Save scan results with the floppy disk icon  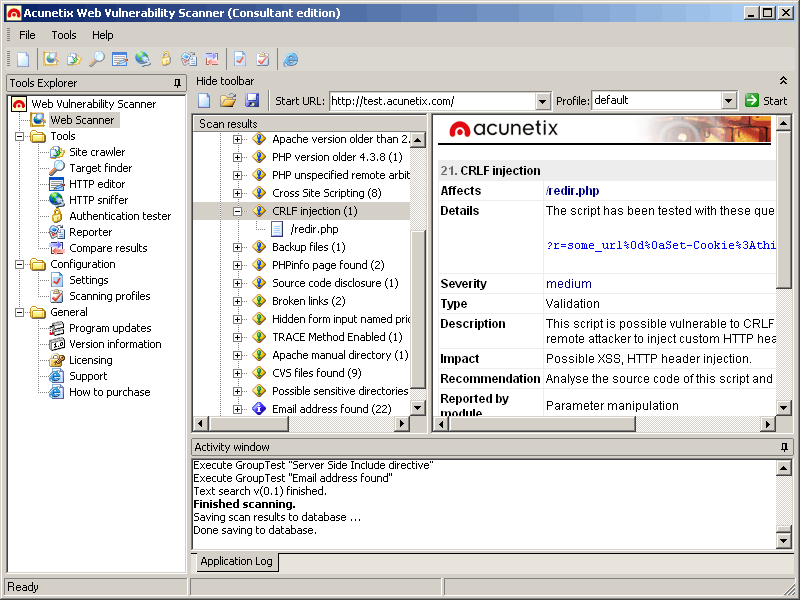(252, 101)
